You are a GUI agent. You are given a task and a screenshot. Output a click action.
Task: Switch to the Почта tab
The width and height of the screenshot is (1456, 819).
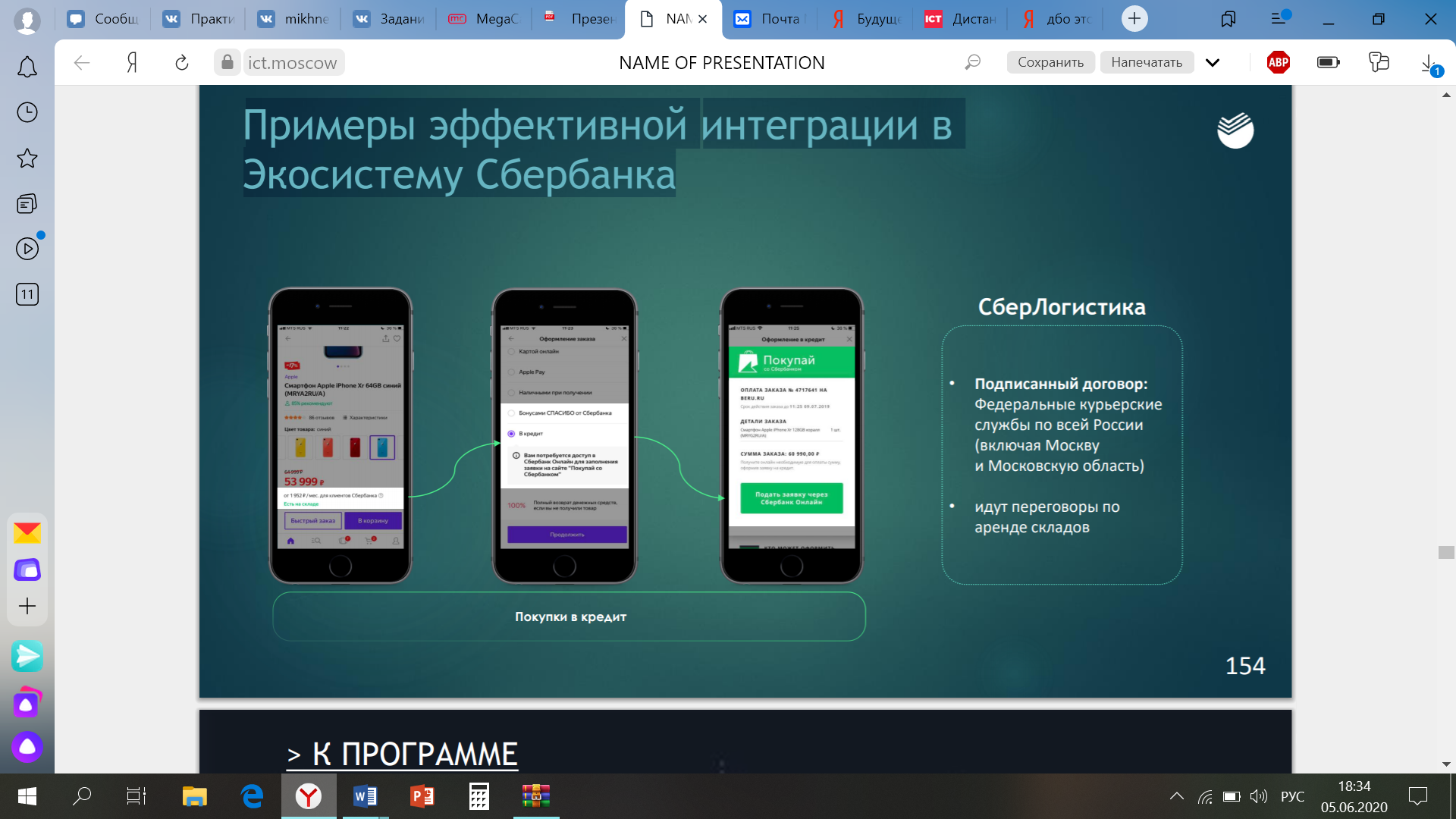click(769, 19)
